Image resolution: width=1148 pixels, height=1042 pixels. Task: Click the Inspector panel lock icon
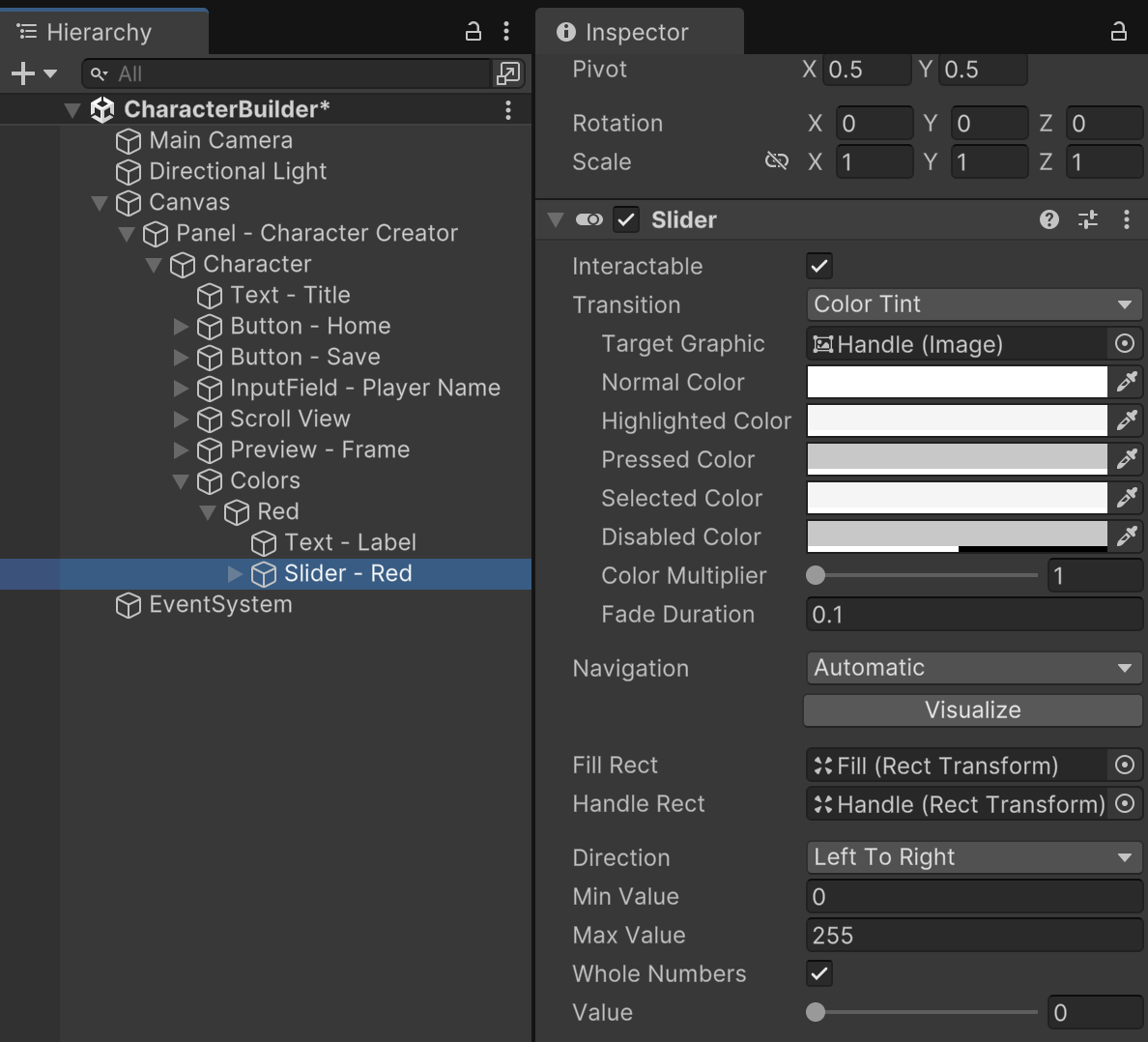pyautogui.click(x=1118, y=32)
